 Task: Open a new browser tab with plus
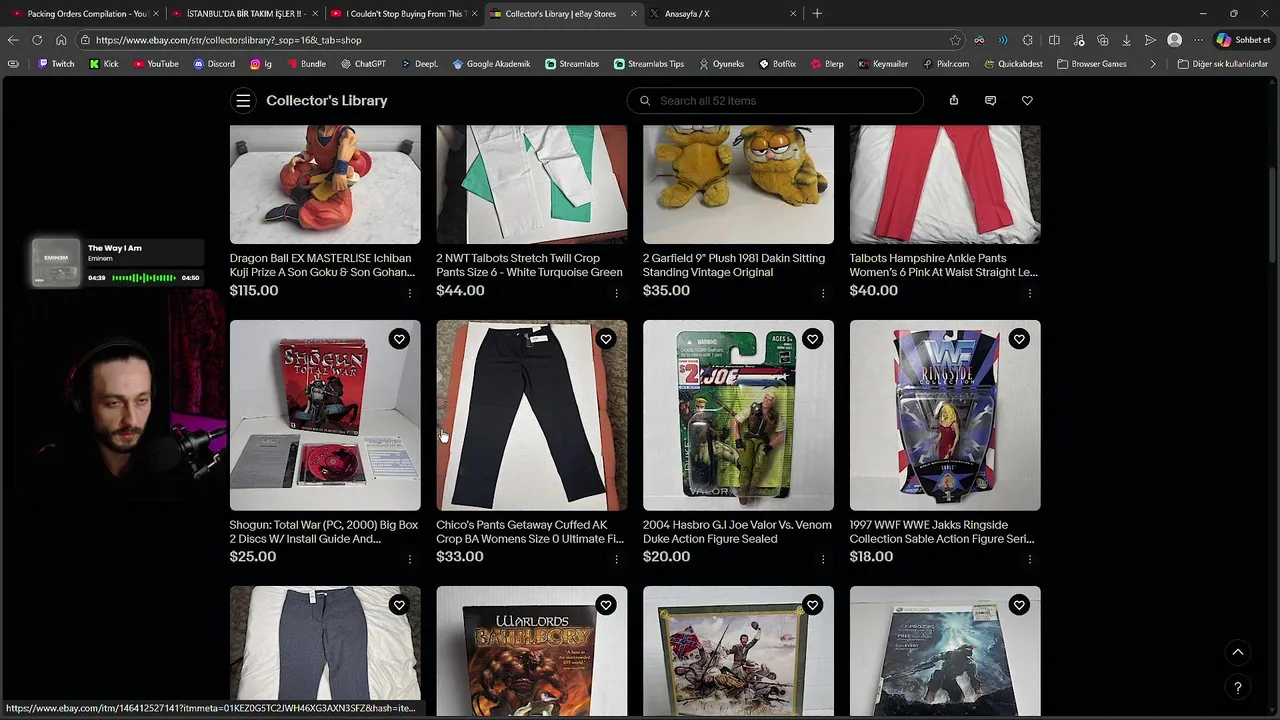point(817,13)
